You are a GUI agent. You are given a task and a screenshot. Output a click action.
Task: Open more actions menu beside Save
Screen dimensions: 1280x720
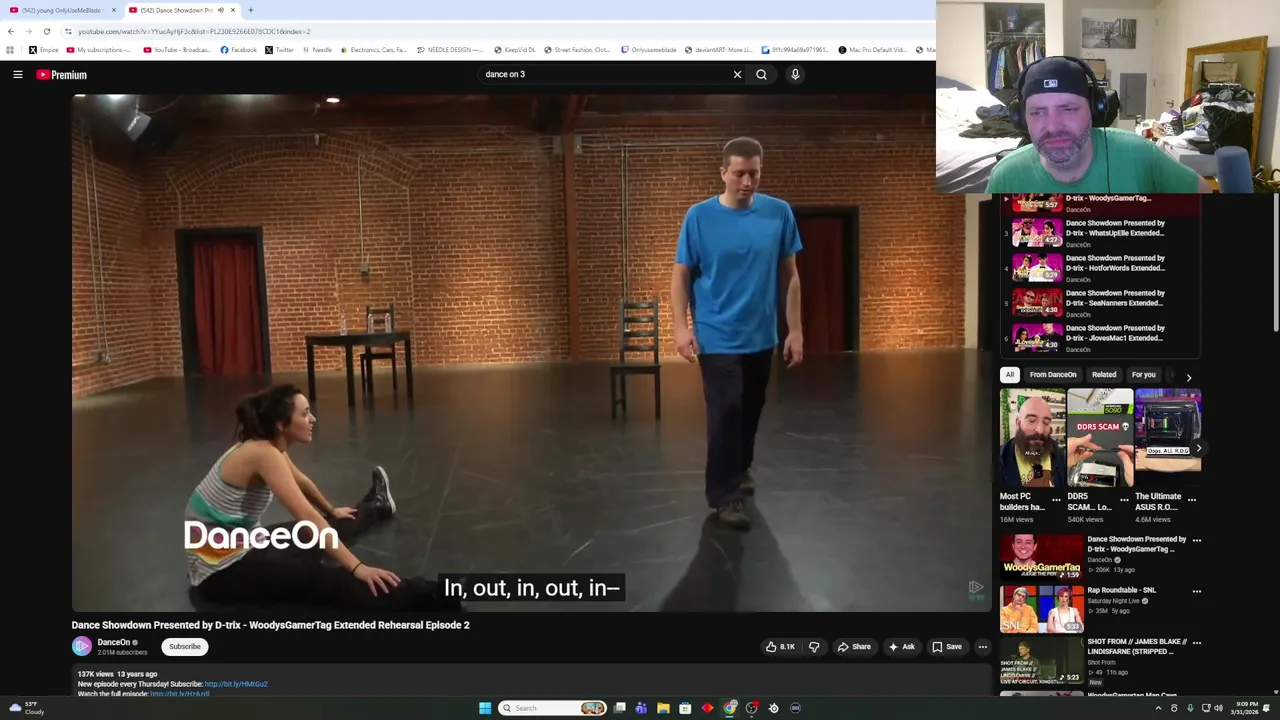(982, 647)
